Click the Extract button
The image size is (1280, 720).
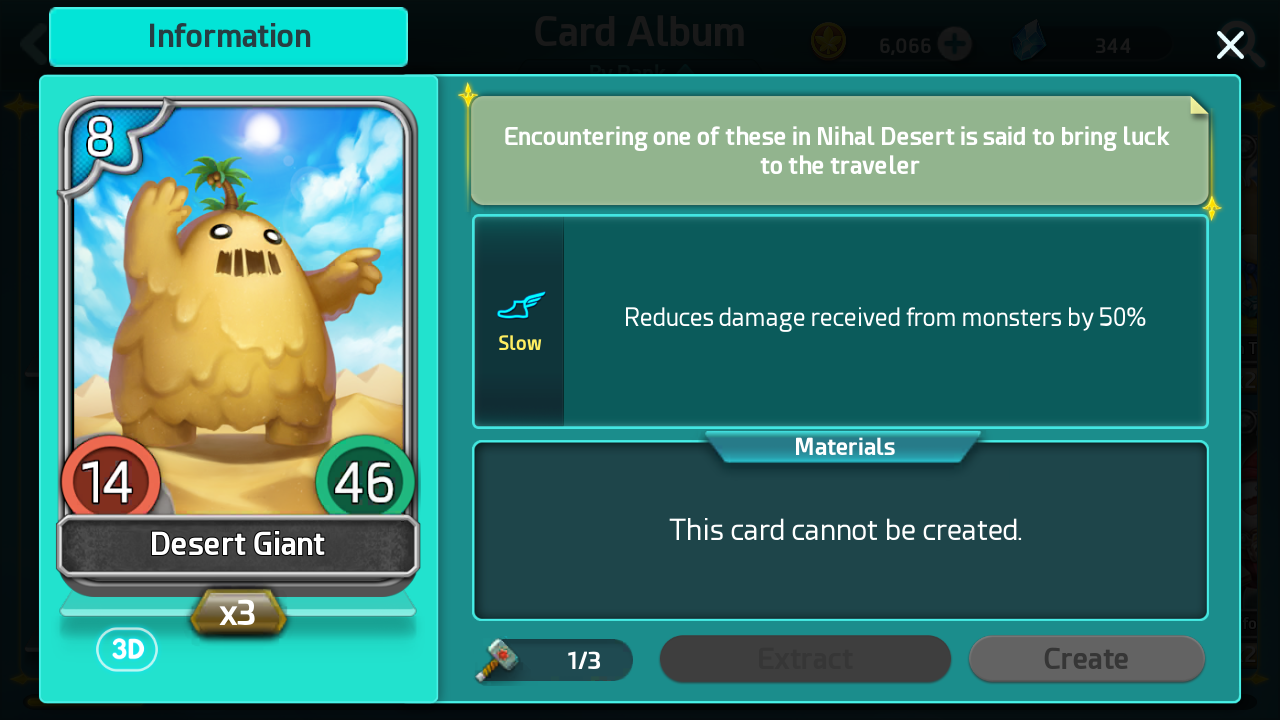805,659
